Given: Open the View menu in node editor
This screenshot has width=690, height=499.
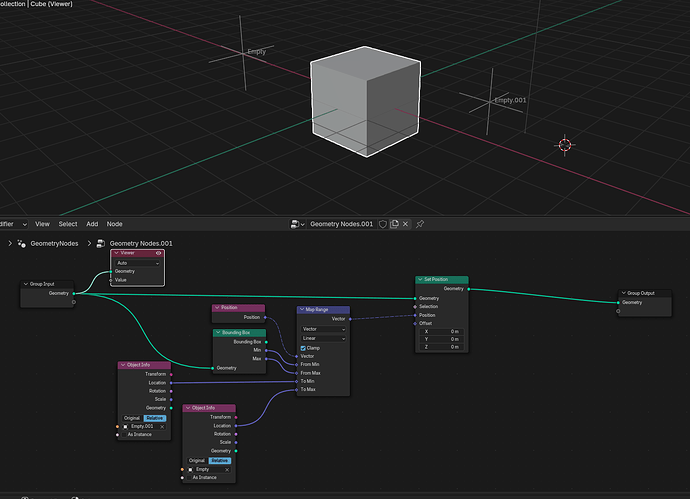Looking at the screenshot, I should pyautogui.click(x=42, y=224).
